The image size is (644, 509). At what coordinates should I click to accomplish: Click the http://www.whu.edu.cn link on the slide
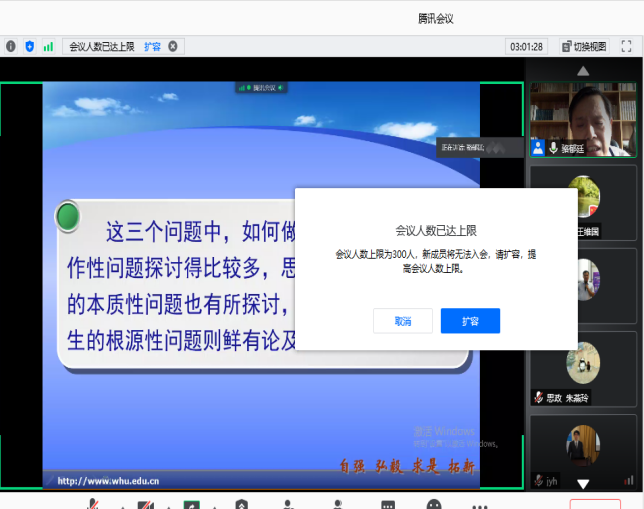tap(108, 481)
